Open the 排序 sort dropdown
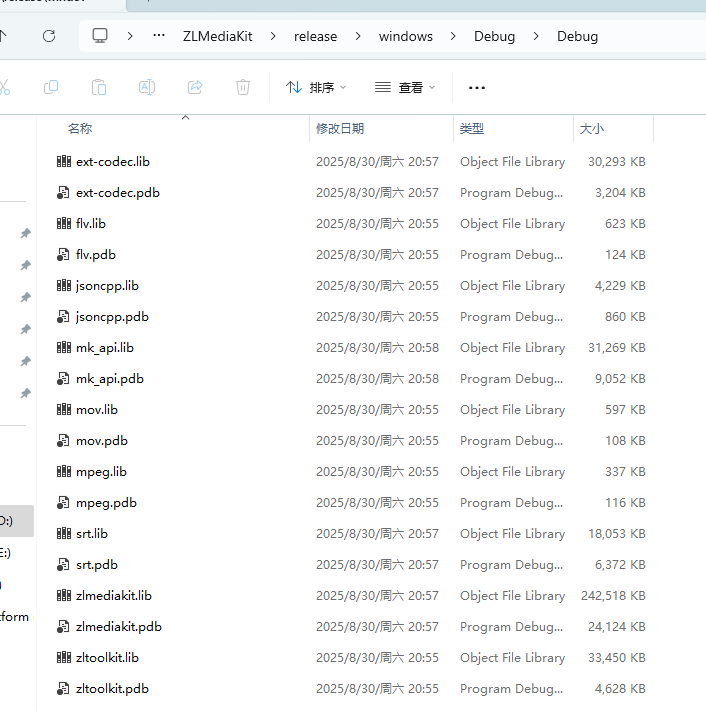706x711 pixels. point(316,87)
